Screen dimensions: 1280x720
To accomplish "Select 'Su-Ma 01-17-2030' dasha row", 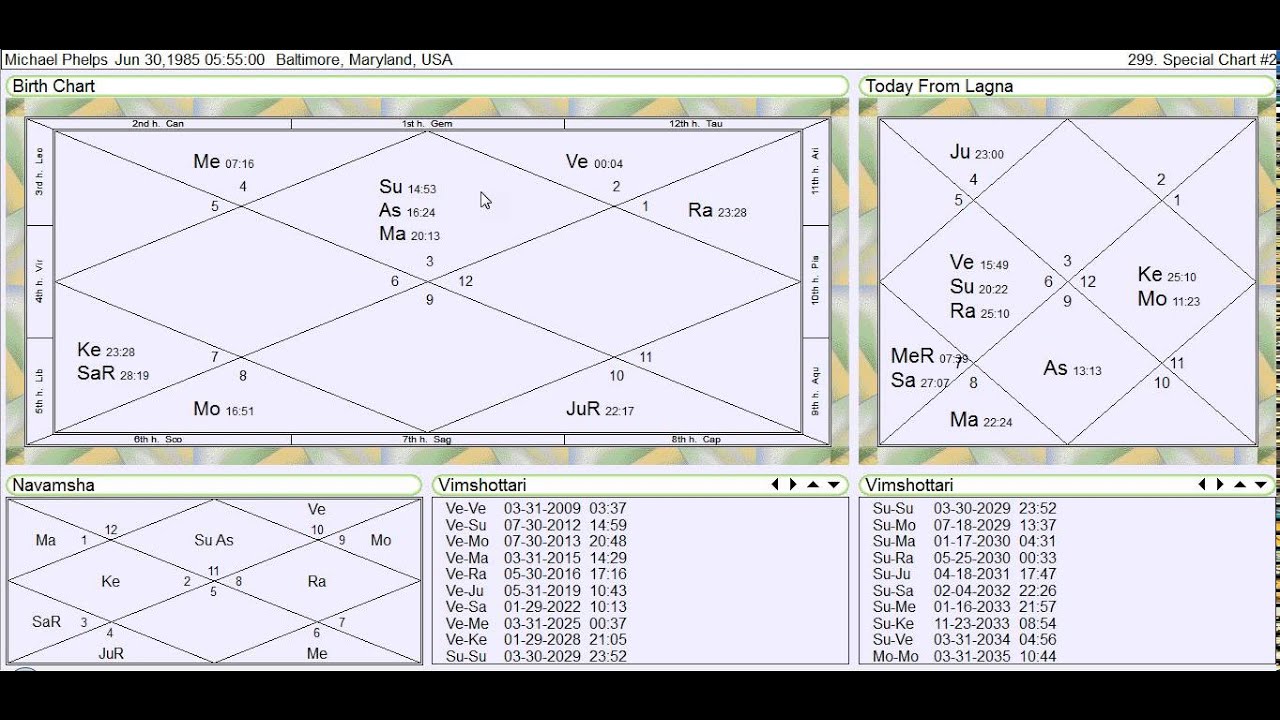I will [965, 542].
